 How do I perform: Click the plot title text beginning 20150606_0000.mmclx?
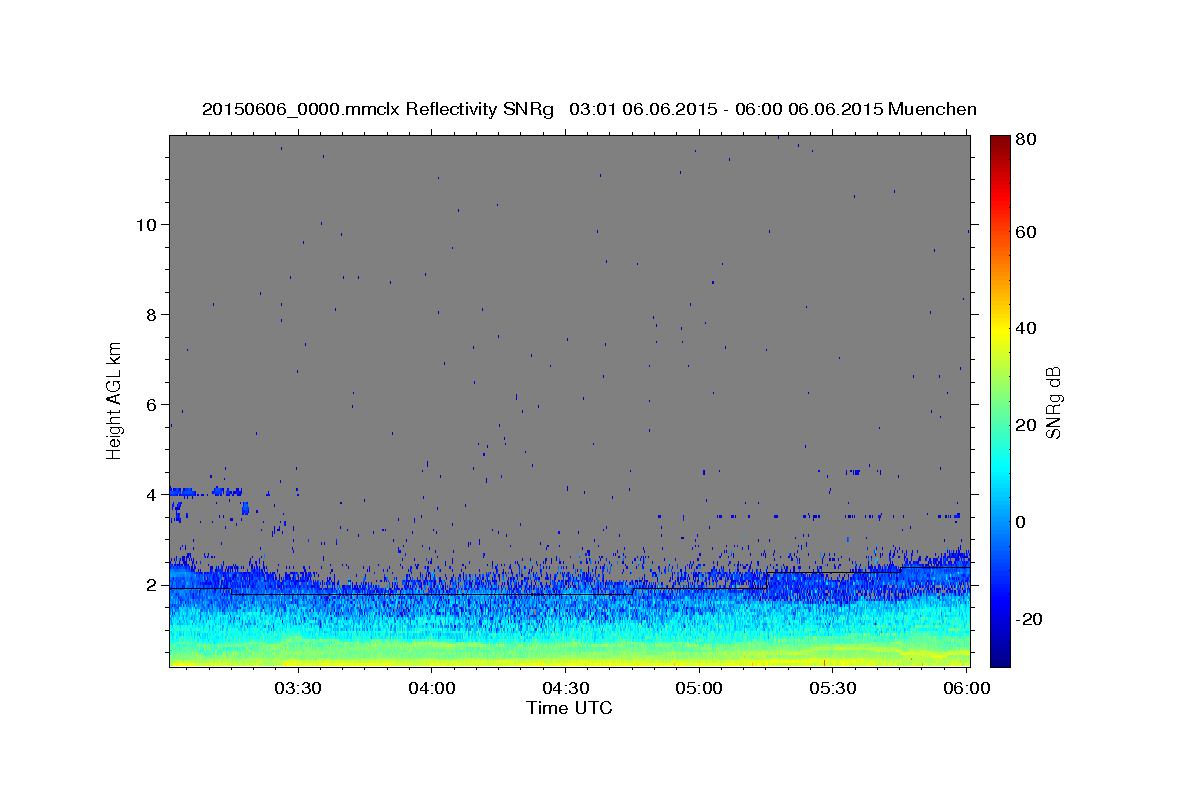(589, 109)
